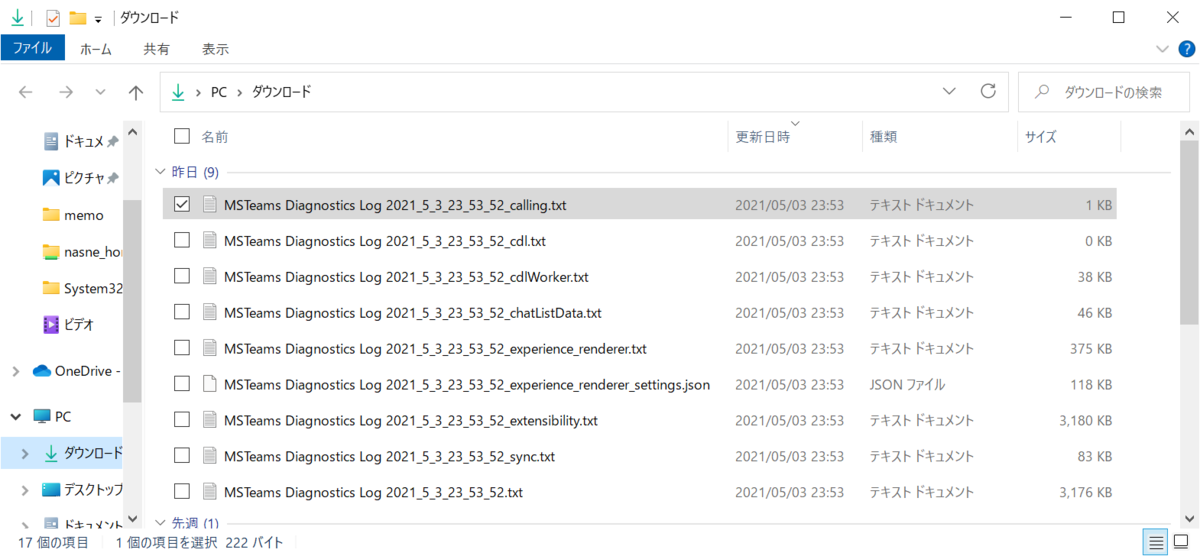
Task: Open the recent locations dropdown arrow
Action: [x=100, y=92]
